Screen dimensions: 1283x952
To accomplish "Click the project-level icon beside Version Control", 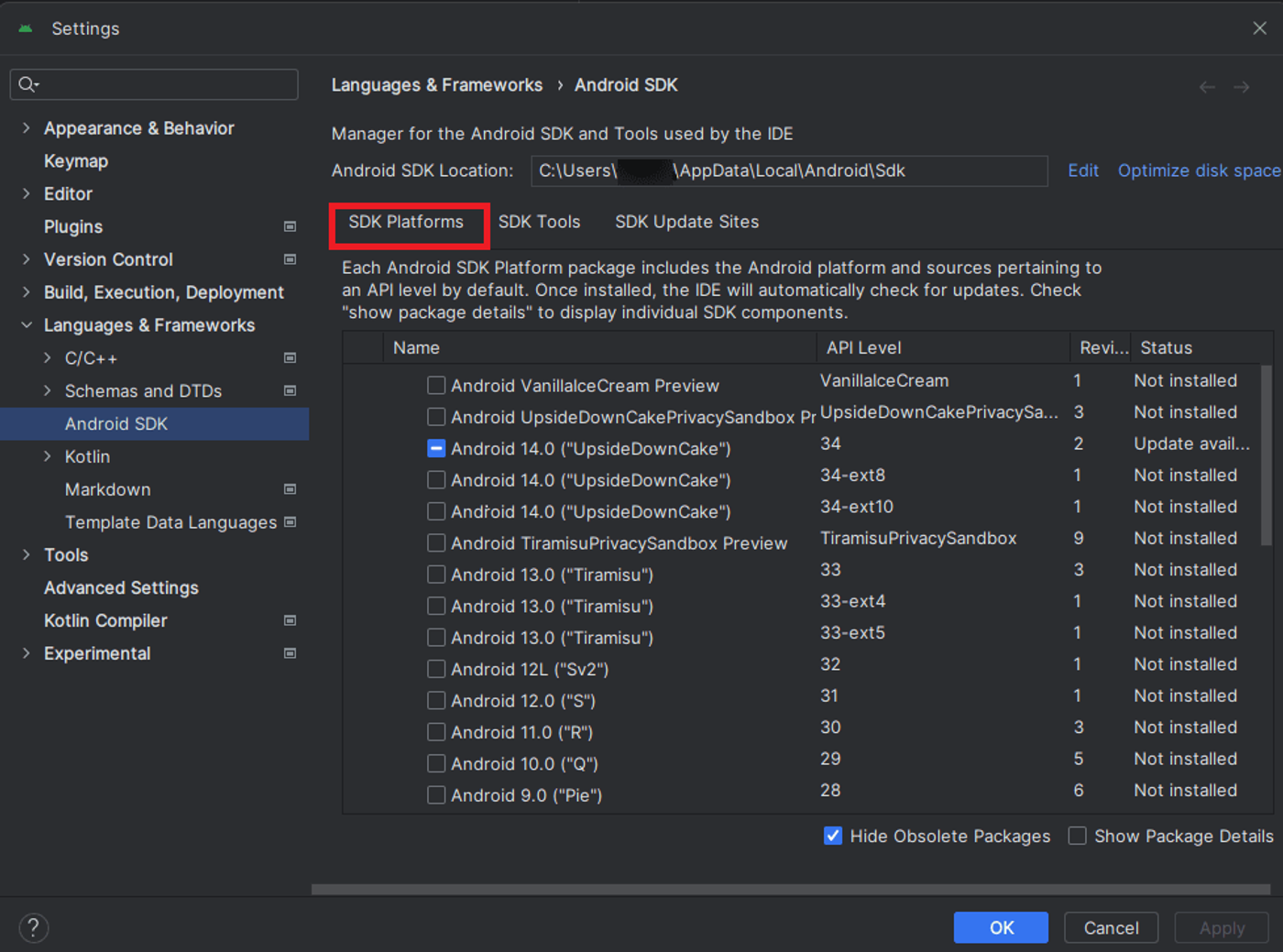I will point(290,259).
